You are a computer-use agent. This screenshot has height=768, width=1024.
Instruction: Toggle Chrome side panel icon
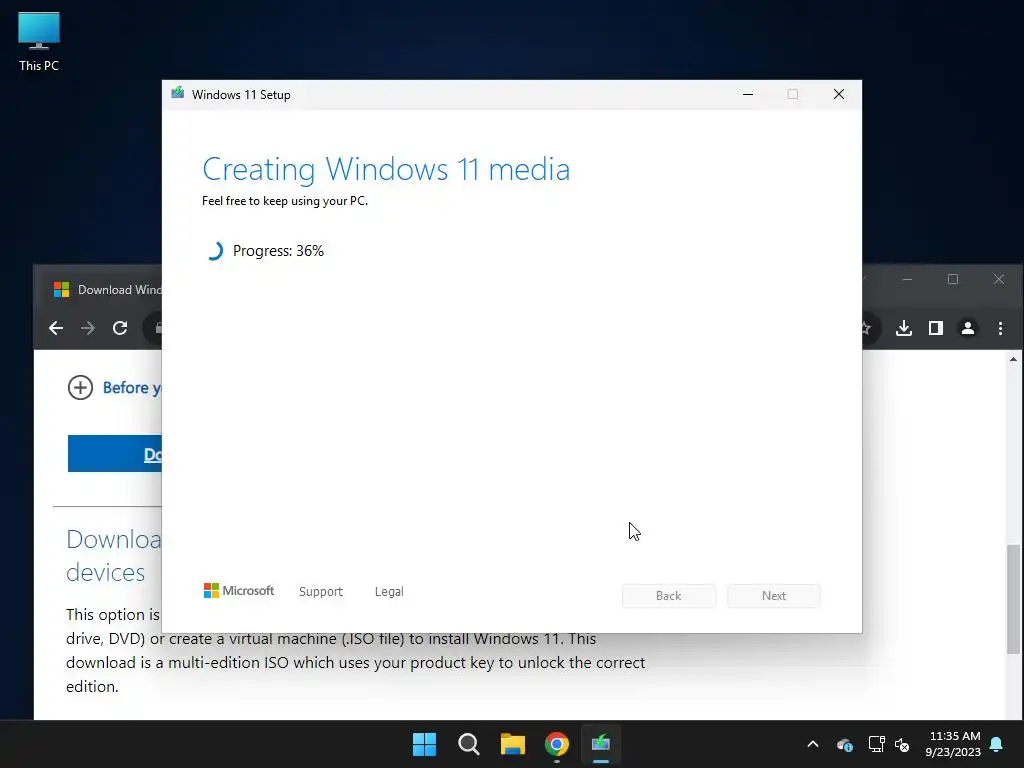coord(936,328)
